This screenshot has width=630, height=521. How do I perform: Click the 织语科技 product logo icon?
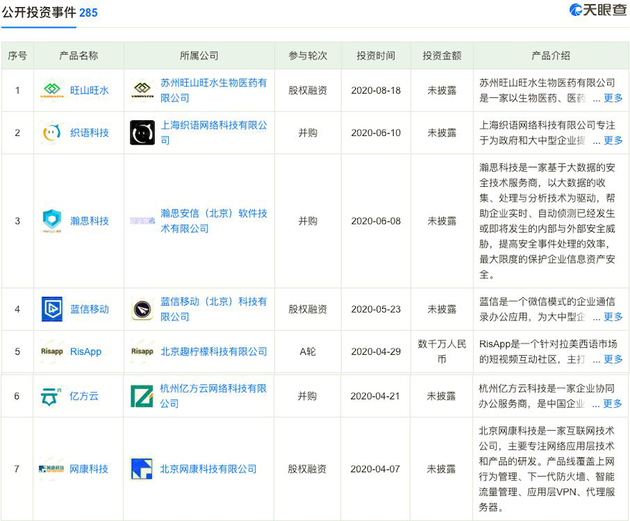[52, 133]
